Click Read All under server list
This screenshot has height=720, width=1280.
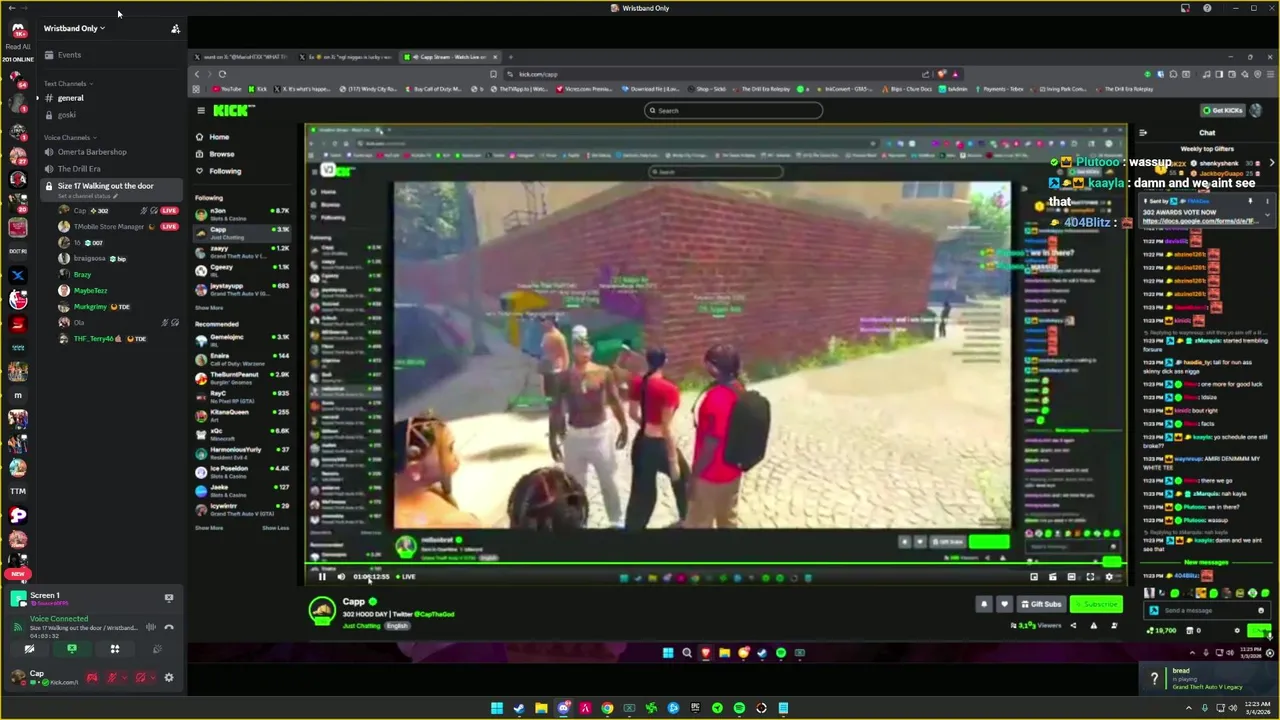click(x=18, y=47)
